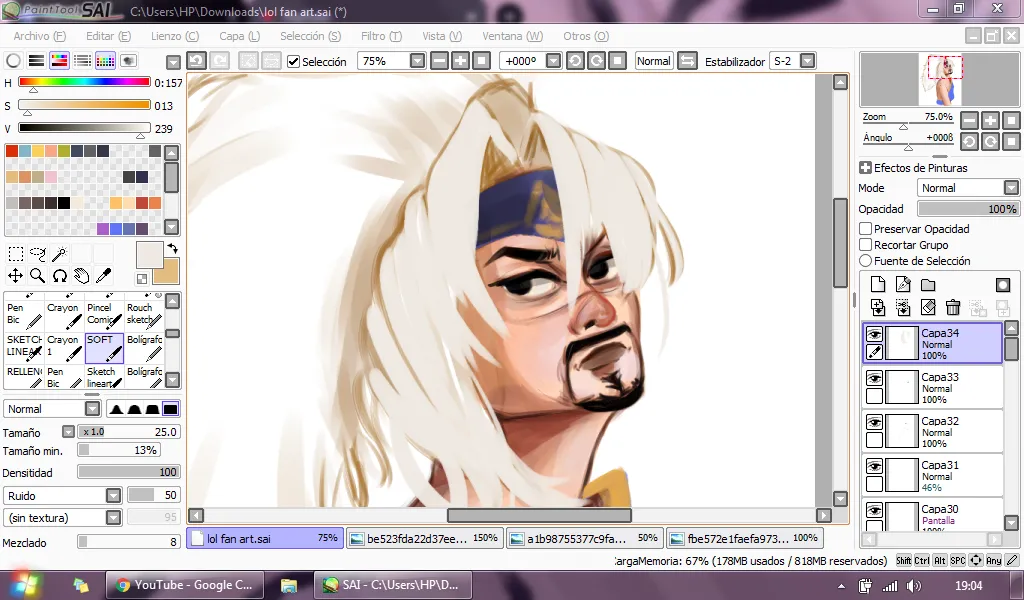Expand the Efectos de Pinturas section

coord(865,168)
